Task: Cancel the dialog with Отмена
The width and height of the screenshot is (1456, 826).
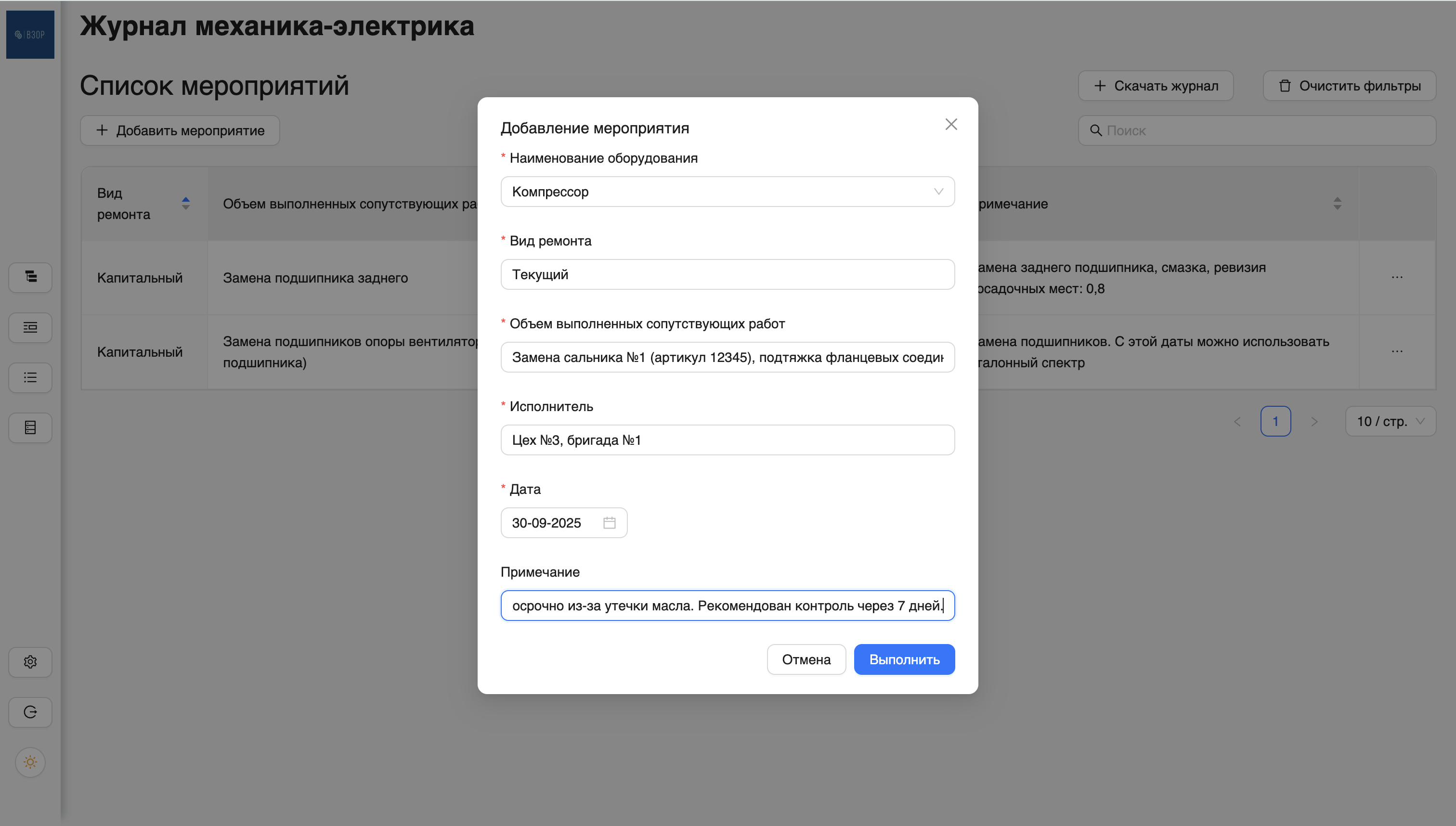Action: 806,659
